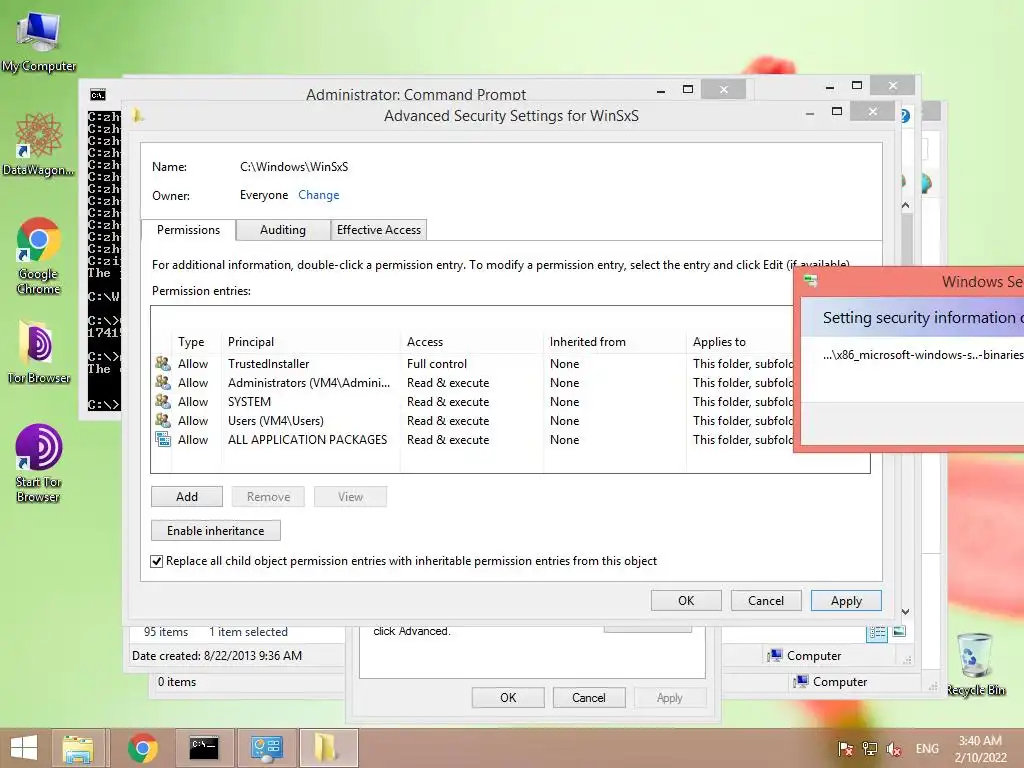
Task: Click the SYSTEM entry user icon
Action: point(163,401)
